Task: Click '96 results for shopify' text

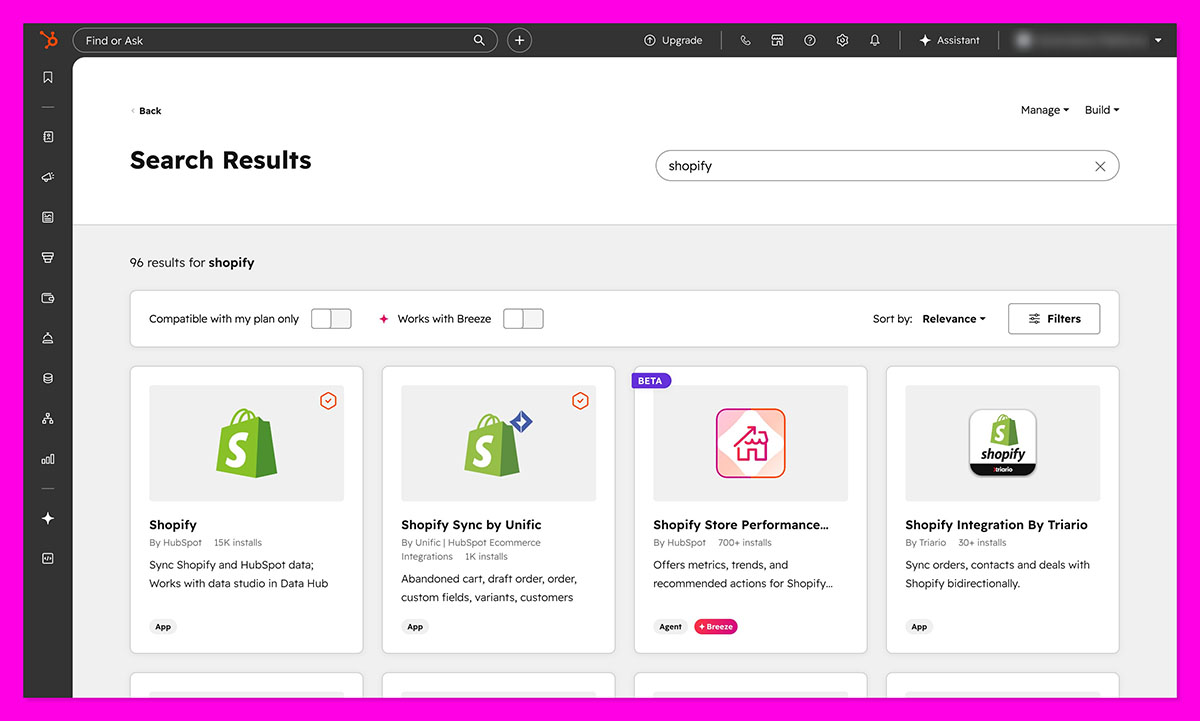Action: coord(192,263)
